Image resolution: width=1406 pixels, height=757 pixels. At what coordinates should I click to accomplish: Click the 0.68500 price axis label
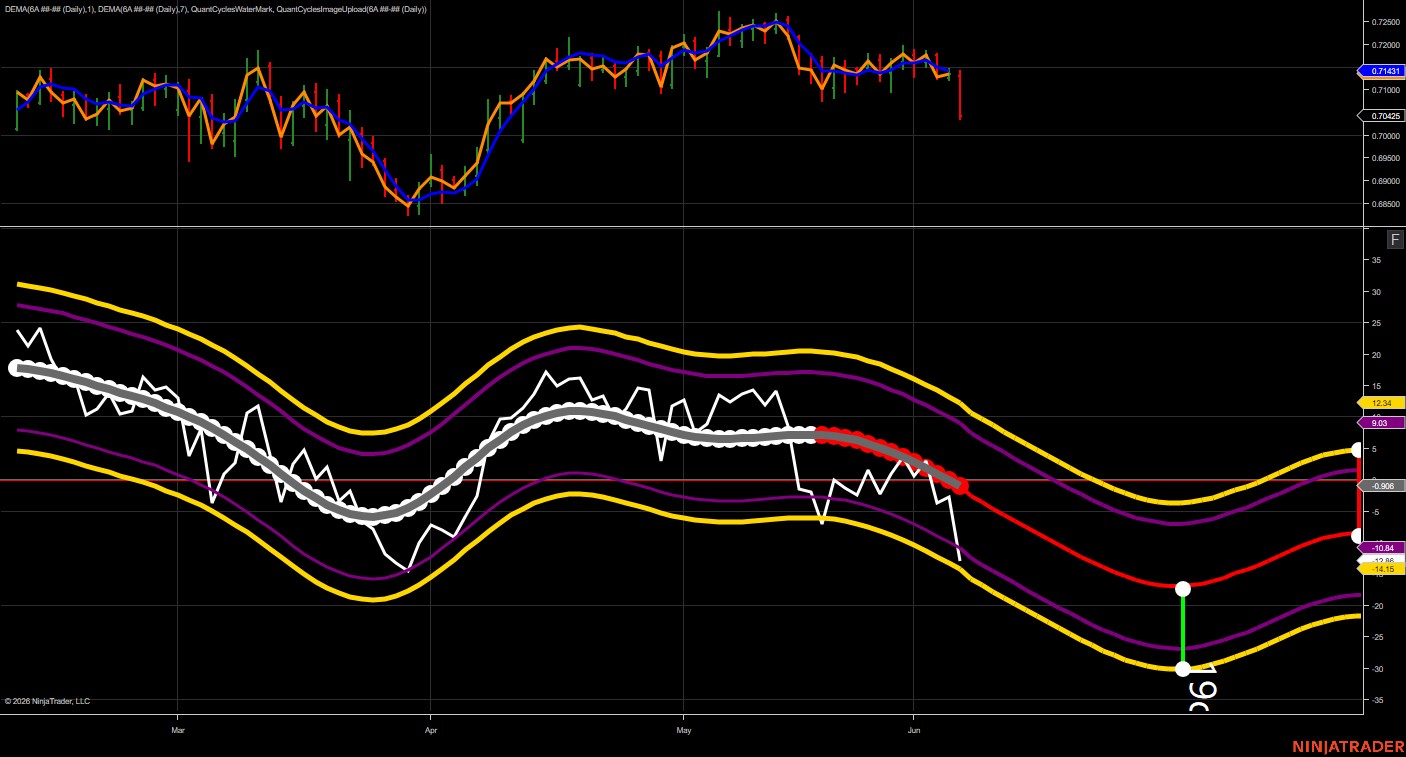coord(1385,204)
